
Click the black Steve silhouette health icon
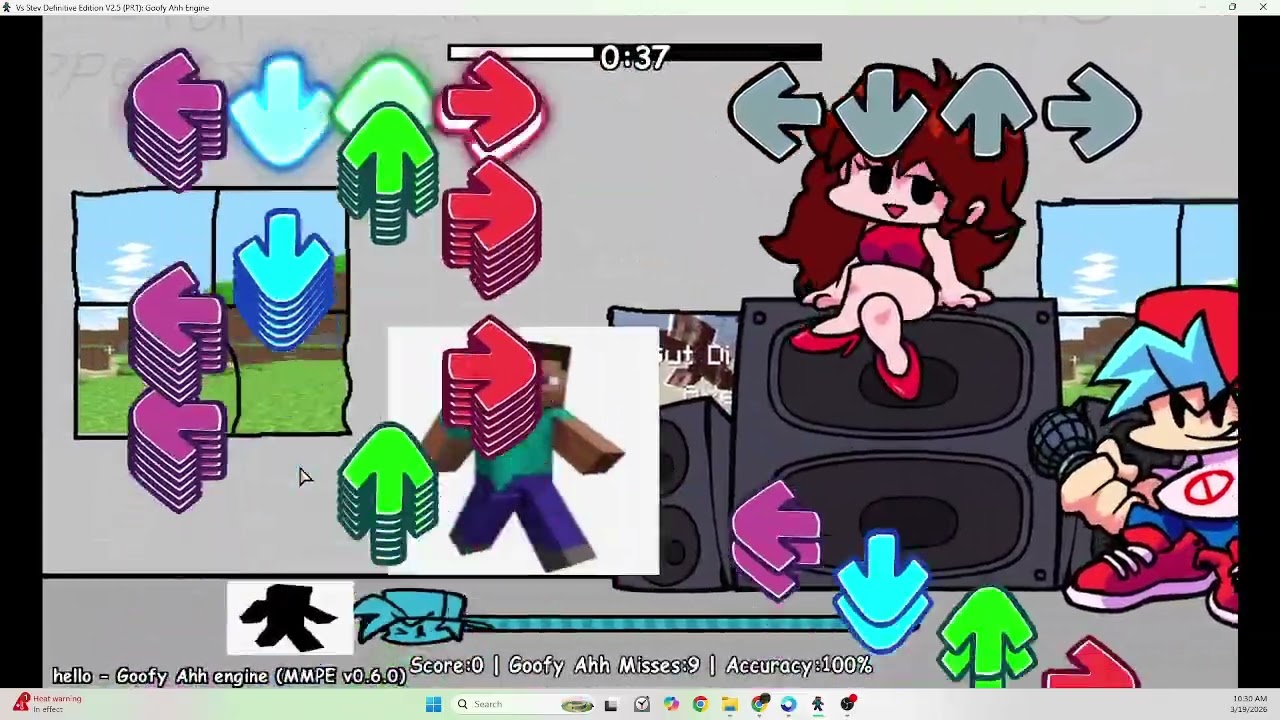click(x=290, y=617)
